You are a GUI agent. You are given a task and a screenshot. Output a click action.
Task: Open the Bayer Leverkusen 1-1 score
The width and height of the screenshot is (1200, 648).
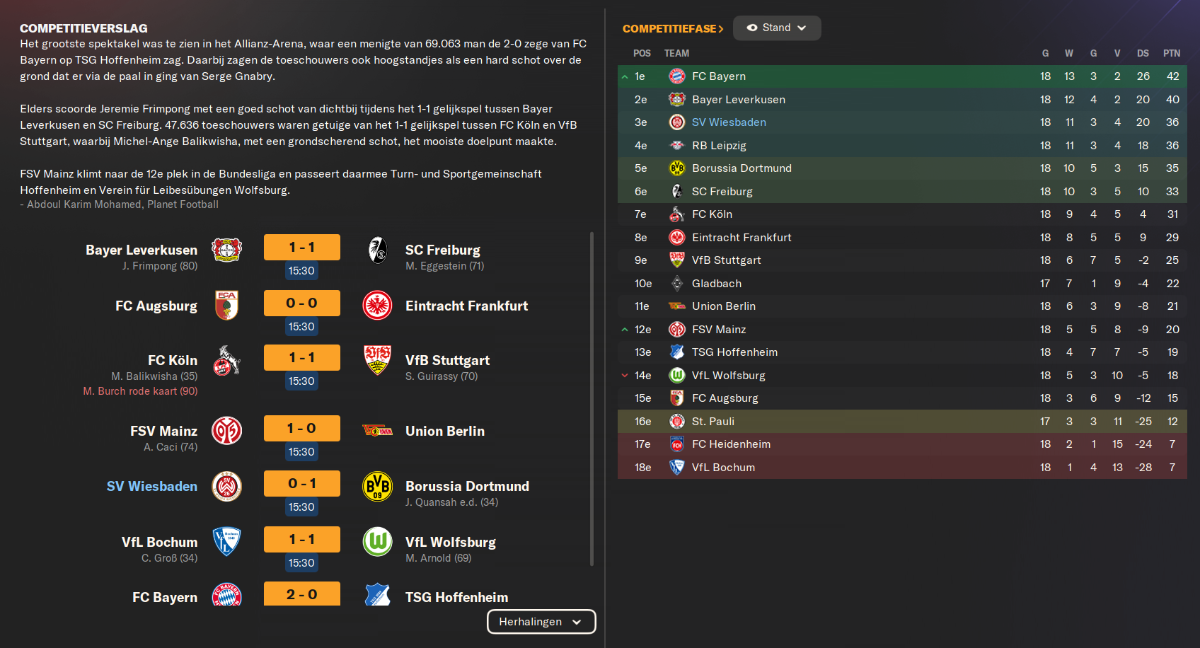[301, 247]
